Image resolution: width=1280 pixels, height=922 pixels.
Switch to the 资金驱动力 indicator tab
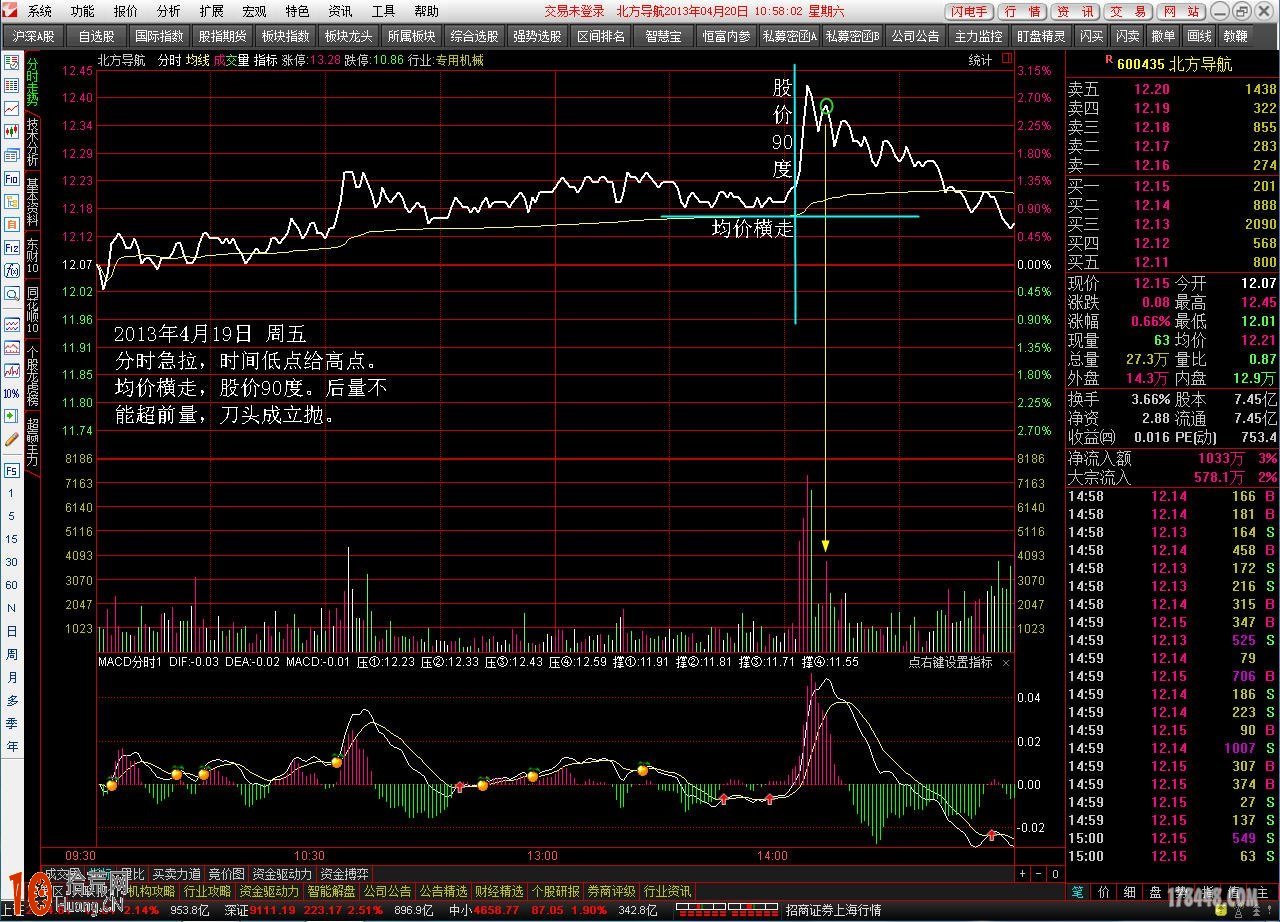(283, 874)
